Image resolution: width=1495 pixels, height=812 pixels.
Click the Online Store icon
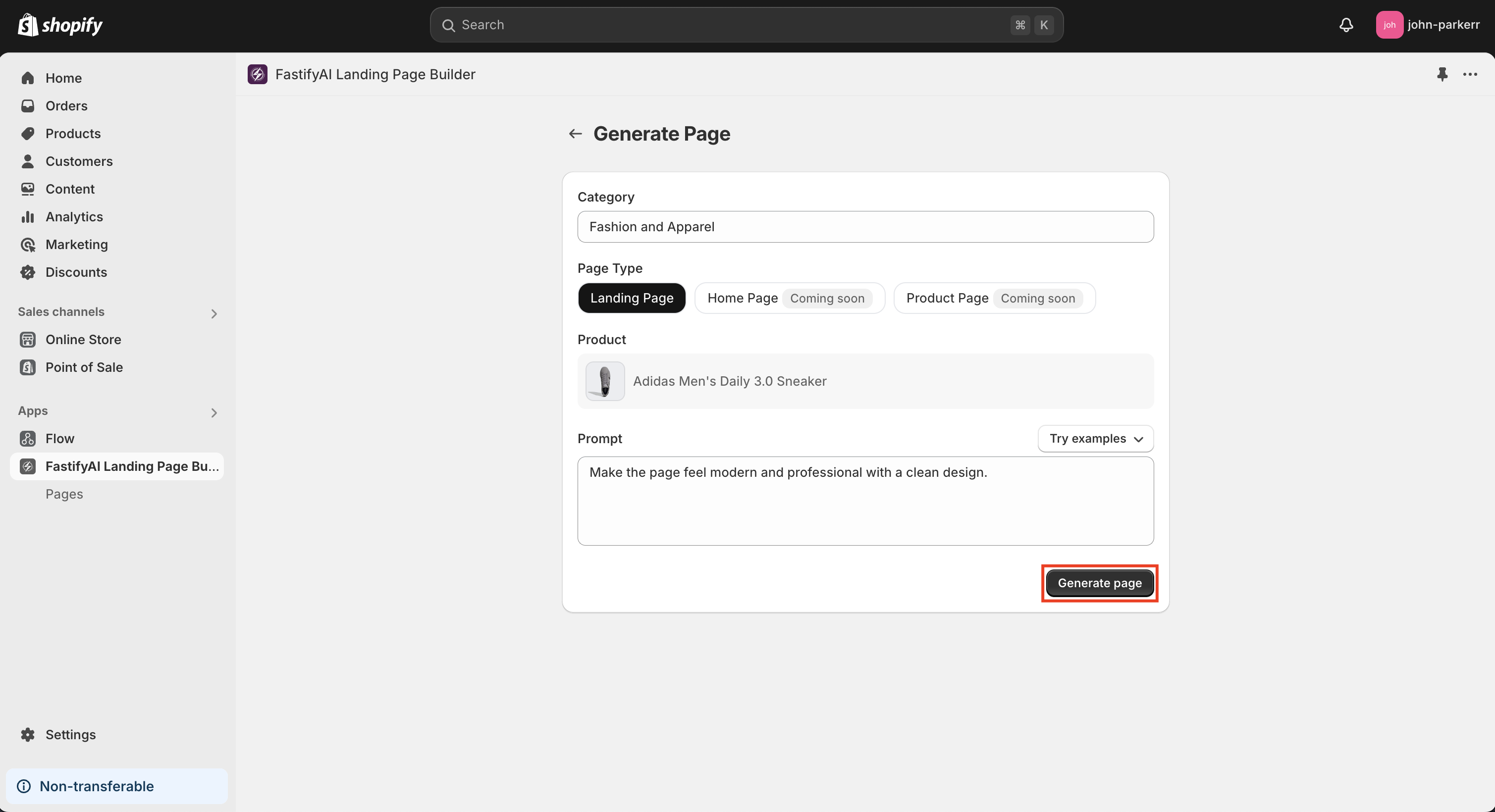28,339
